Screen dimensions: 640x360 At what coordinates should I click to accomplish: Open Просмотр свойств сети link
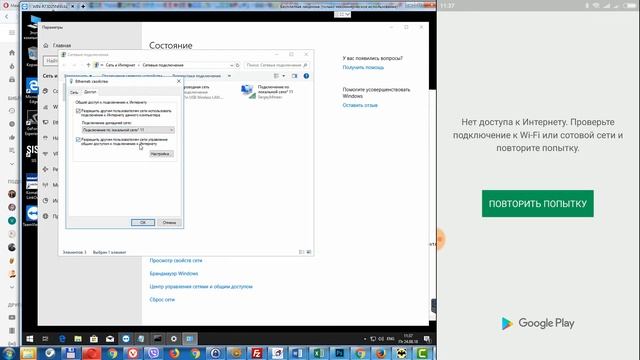[x=176, y=260]
